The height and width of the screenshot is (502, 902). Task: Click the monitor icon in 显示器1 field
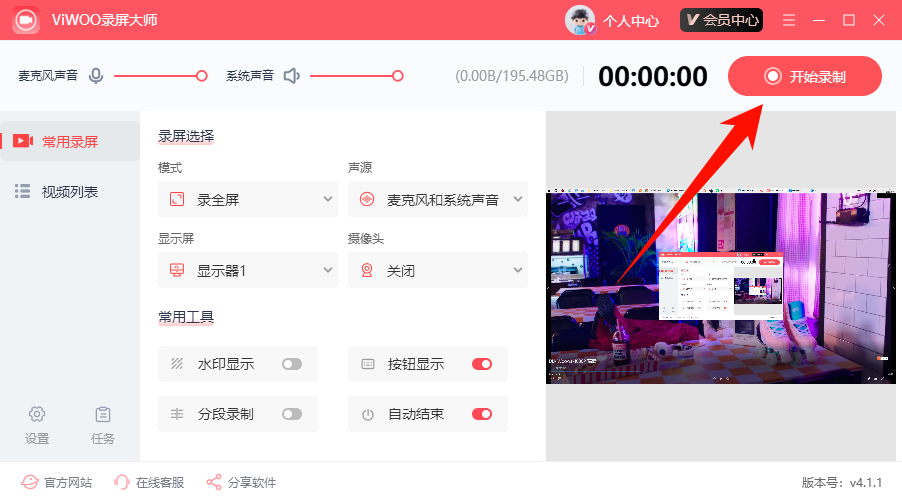177,270
